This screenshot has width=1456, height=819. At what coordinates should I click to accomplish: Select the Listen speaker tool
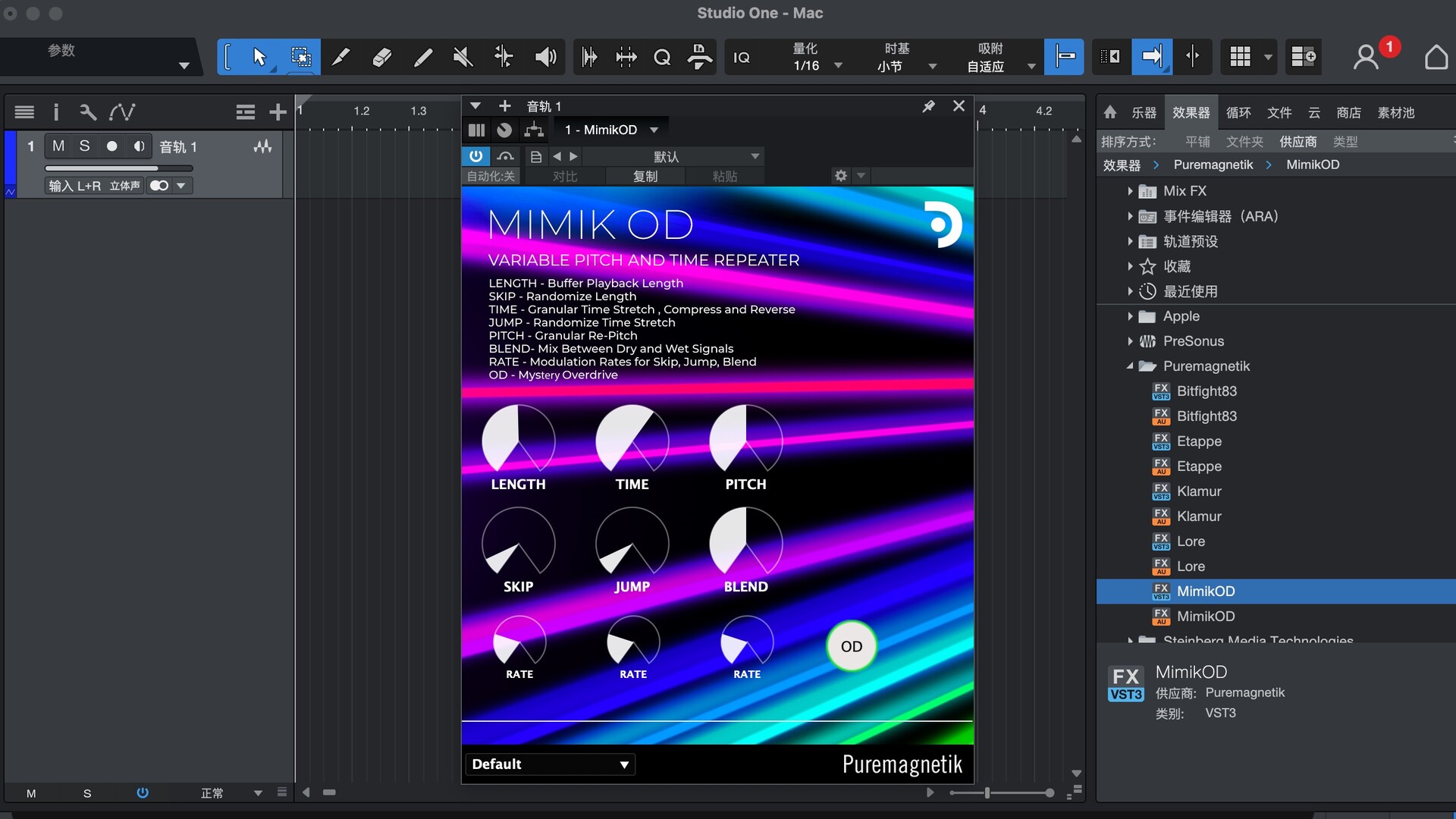click(x=545, y=57)
